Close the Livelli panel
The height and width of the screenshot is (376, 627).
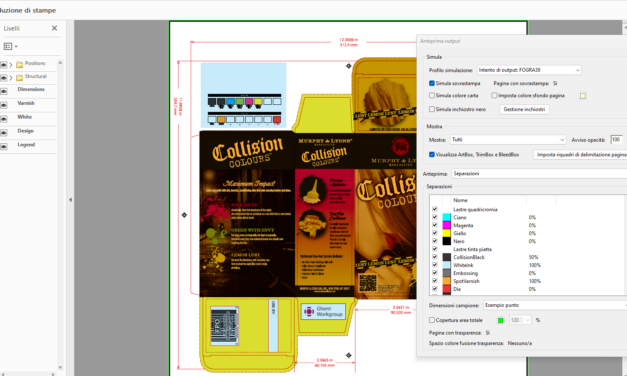coord(54,28)
